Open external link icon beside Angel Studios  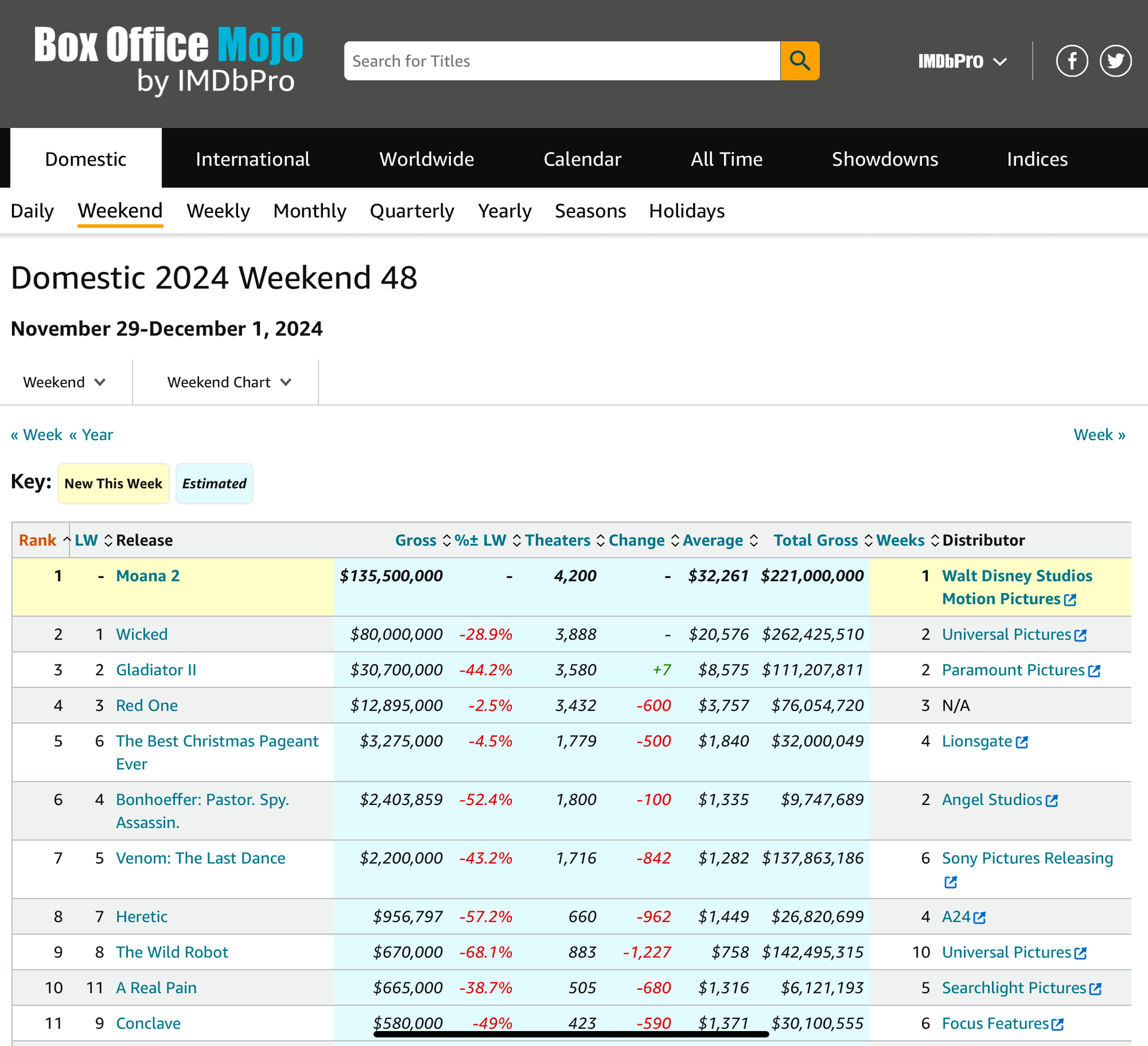click(x=1052, y=801)
